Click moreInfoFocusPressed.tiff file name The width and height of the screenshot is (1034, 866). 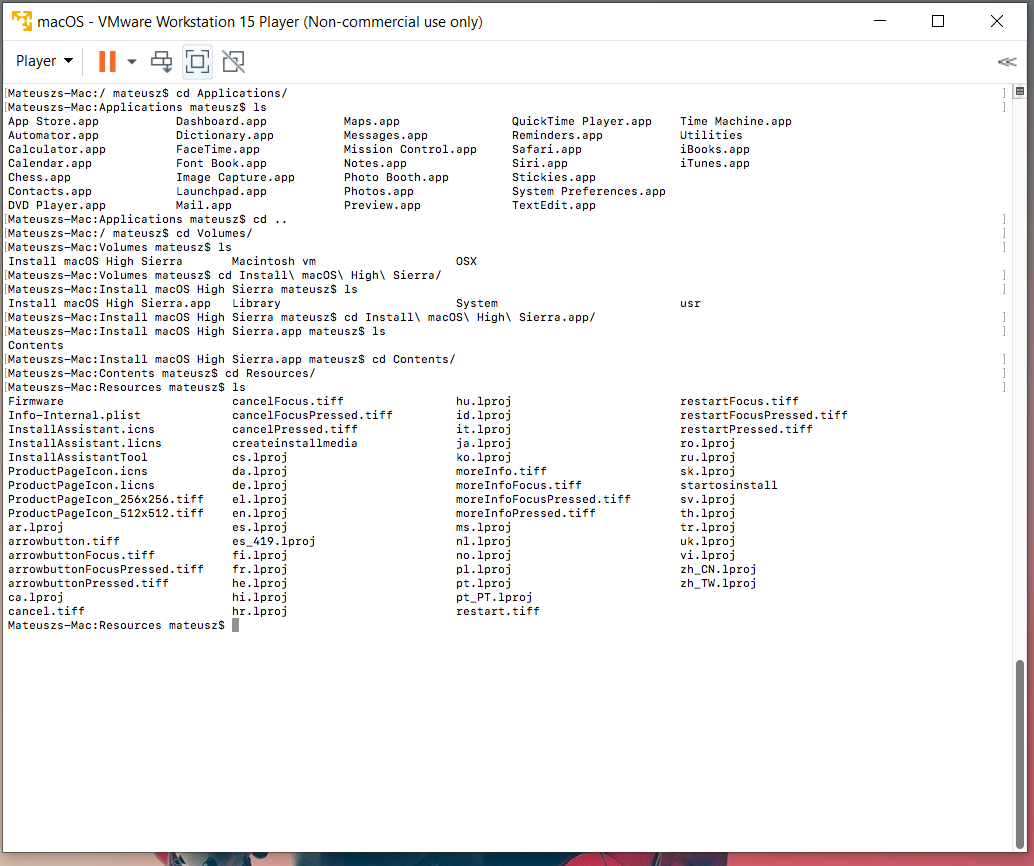[x=543, y=499]
